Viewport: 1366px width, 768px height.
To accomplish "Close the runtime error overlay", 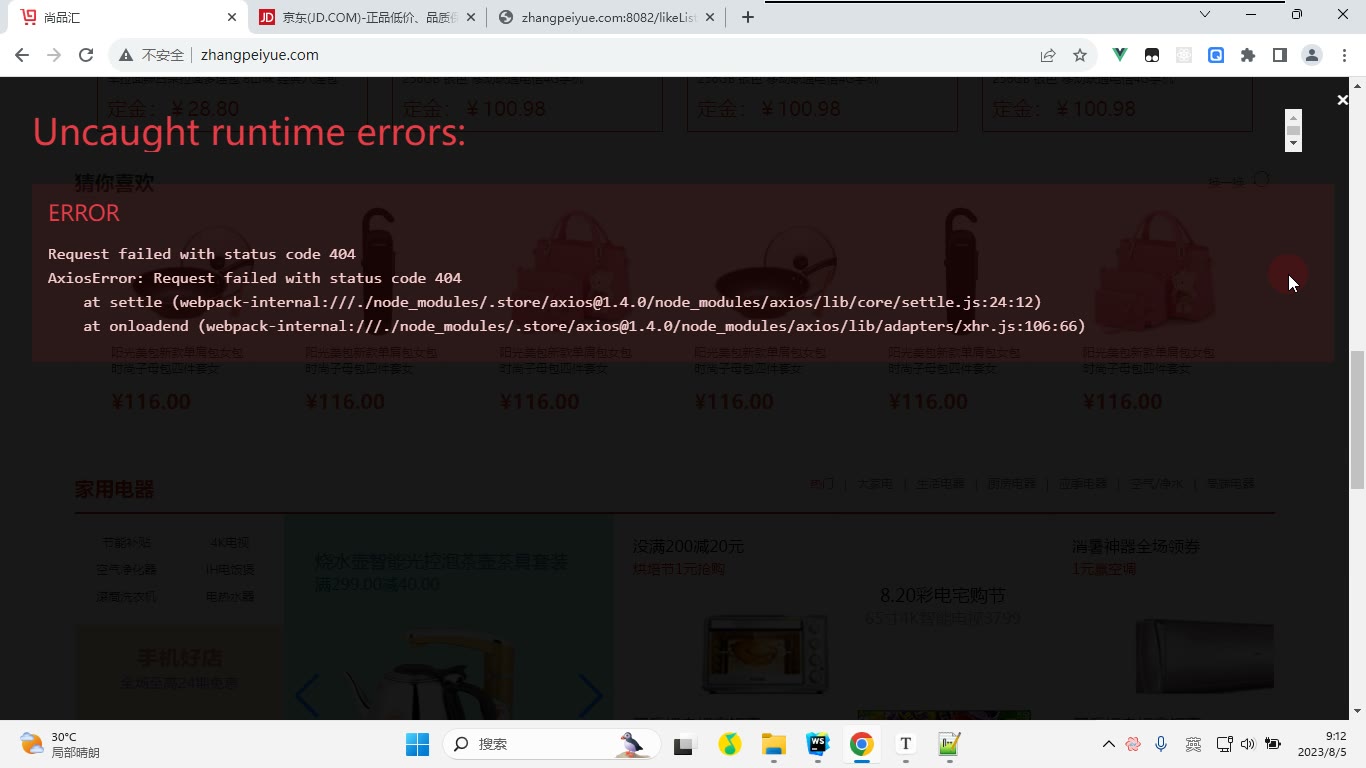I will click(1342, 100).
